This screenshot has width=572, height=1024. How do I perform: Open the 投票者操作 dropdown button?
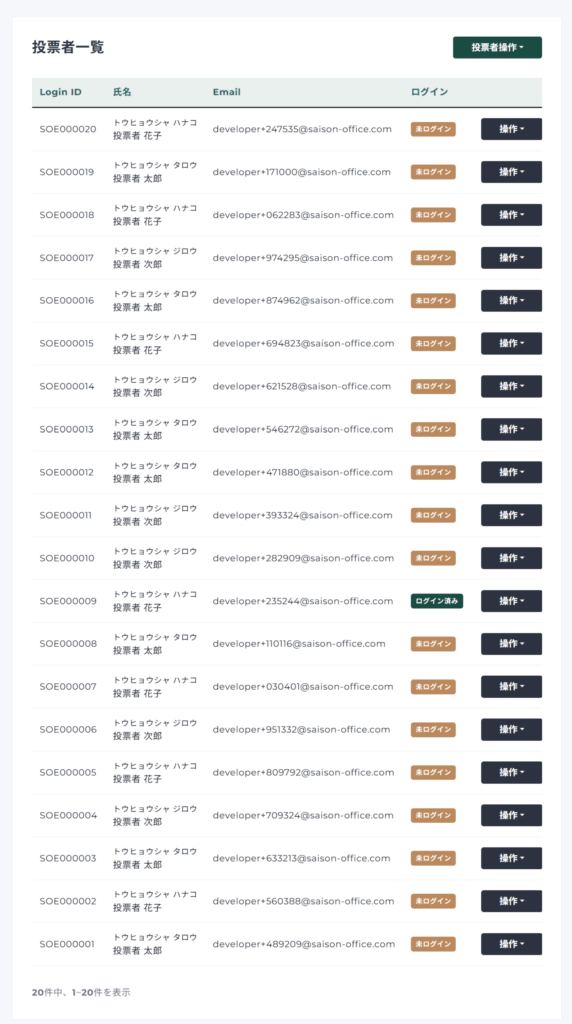(x=497, y=48)
